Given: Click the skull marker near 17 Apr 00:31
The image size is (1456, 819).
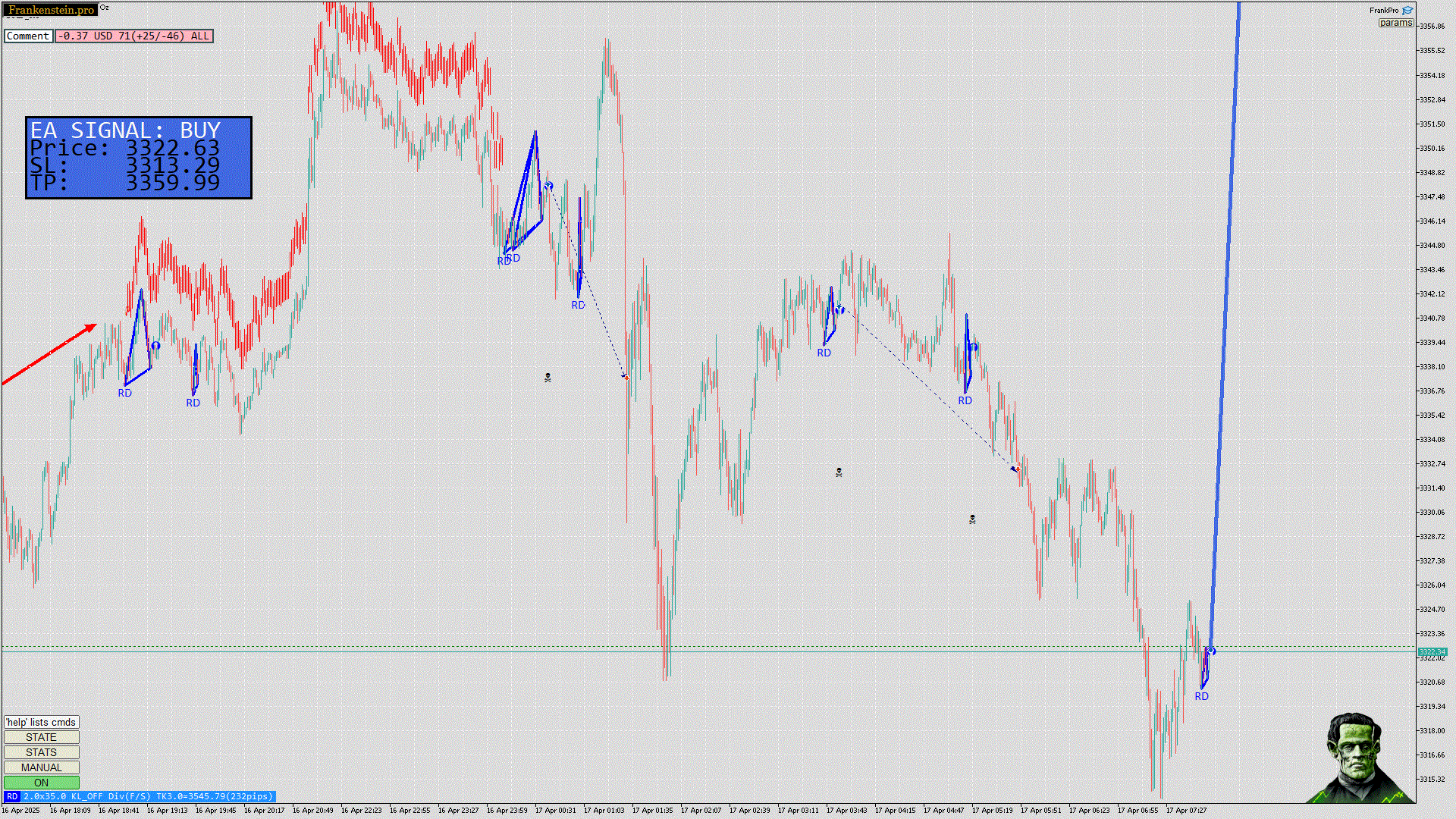Looking at the screenshot, I should click(x=548, y=378).
